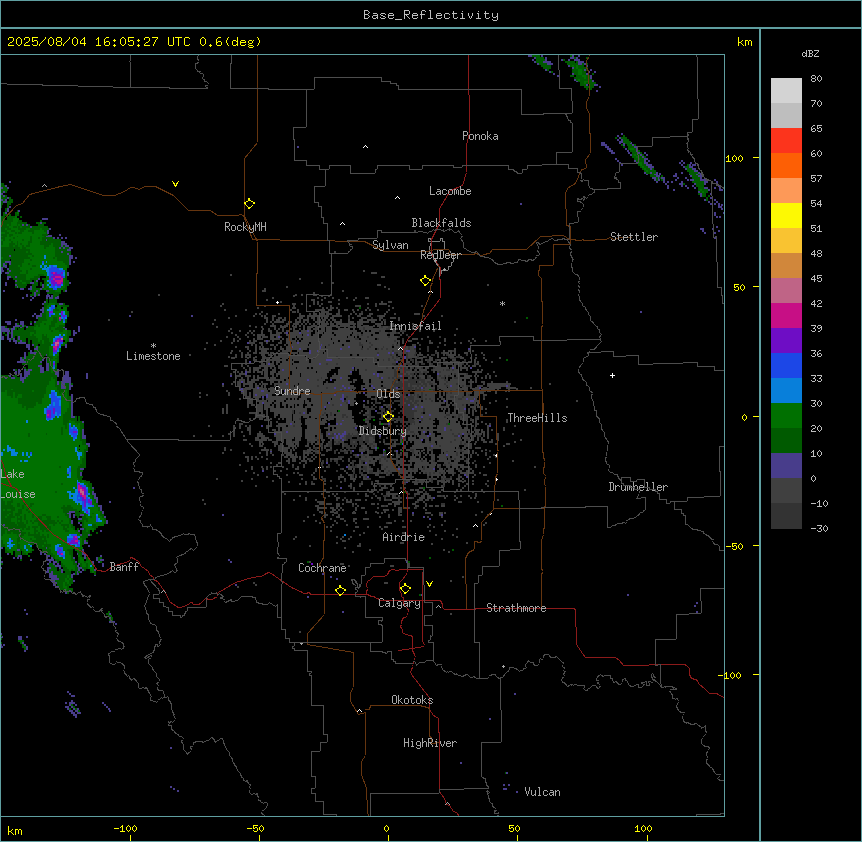Select the Olds label

(x=388, y=394)
